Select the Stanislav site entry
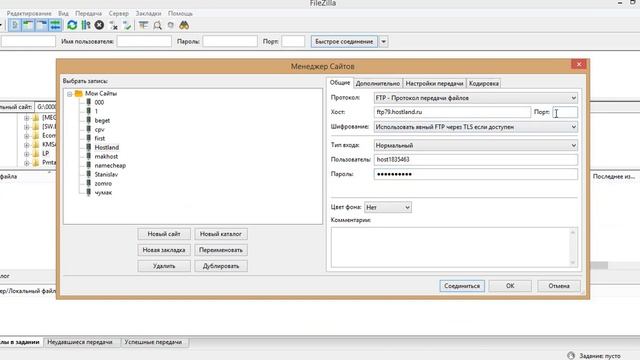 click(x=106, y=174)
